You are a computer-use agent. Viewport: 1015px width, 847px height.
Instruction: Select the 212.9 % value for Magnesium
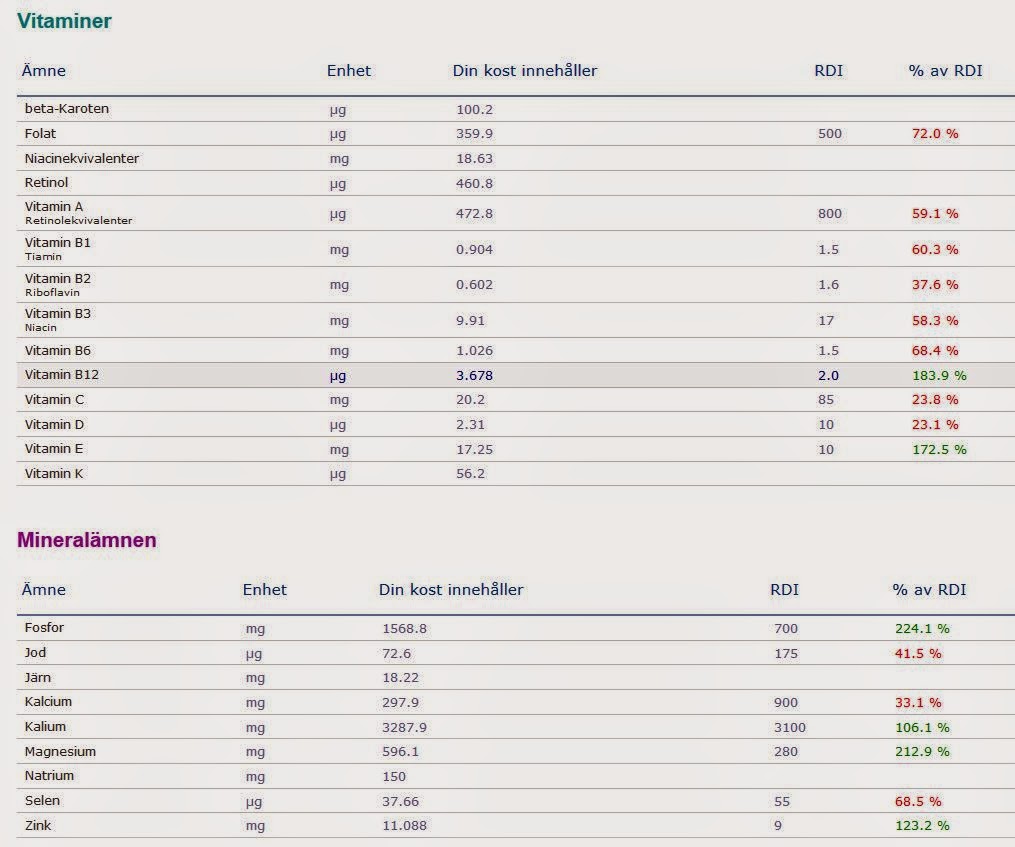922,752
